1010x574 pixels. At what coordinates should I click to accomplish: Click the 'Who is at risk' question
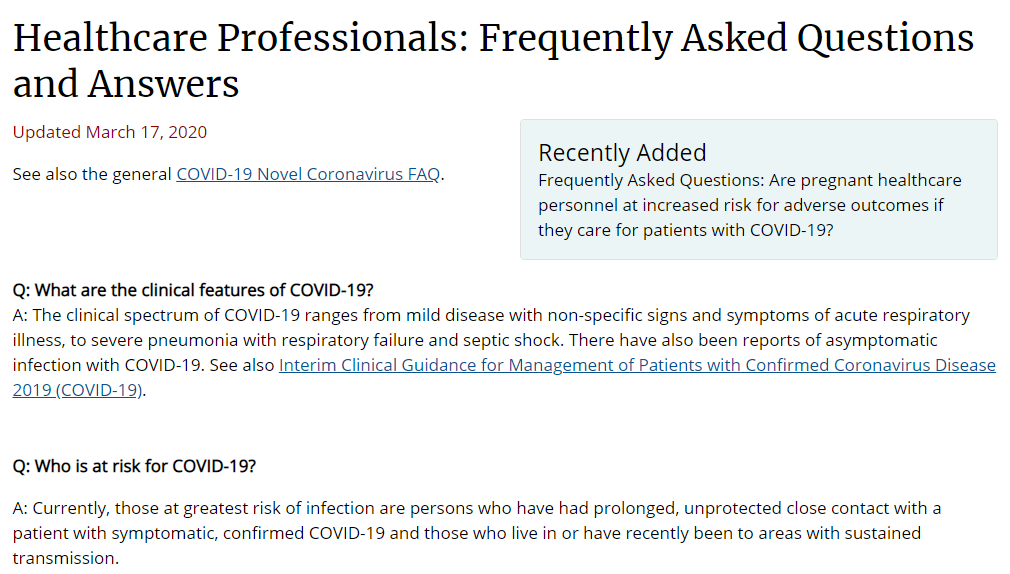tap(134, 466)
